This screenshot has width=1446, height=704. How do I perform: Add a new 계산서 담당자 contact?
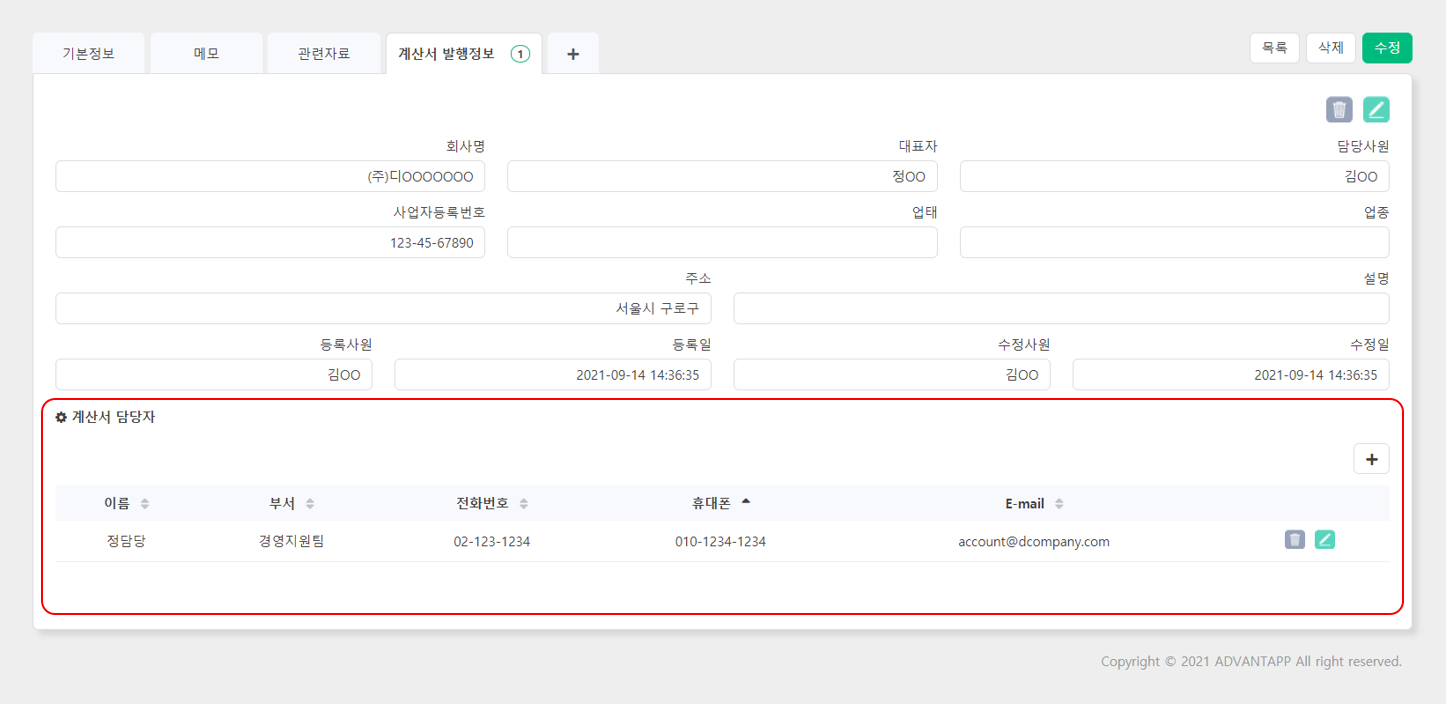coord(1371,459)
